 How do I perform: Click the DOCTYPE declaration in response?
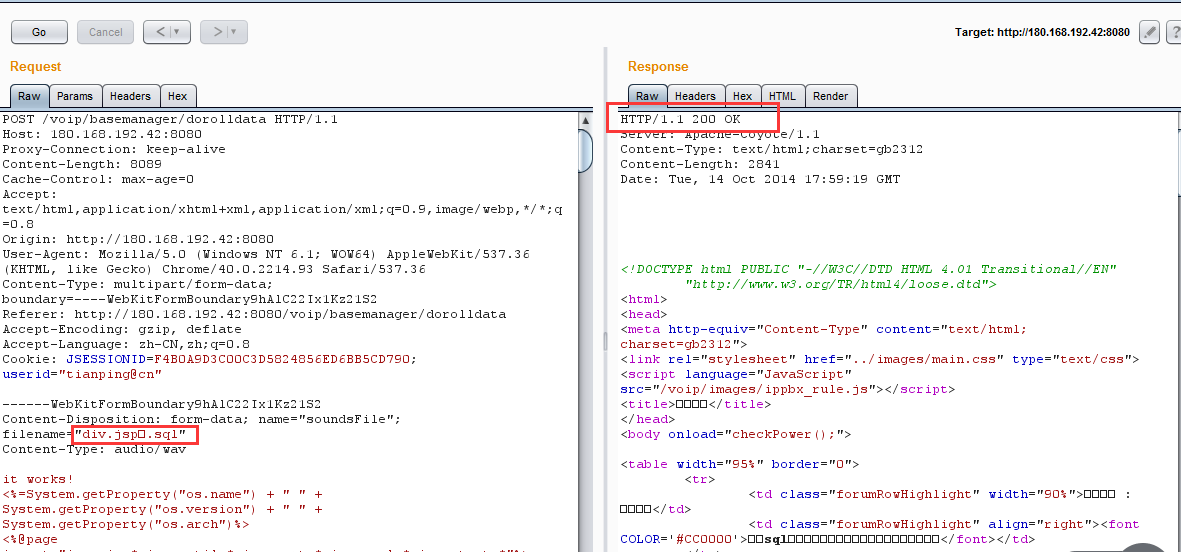point(868,276)
